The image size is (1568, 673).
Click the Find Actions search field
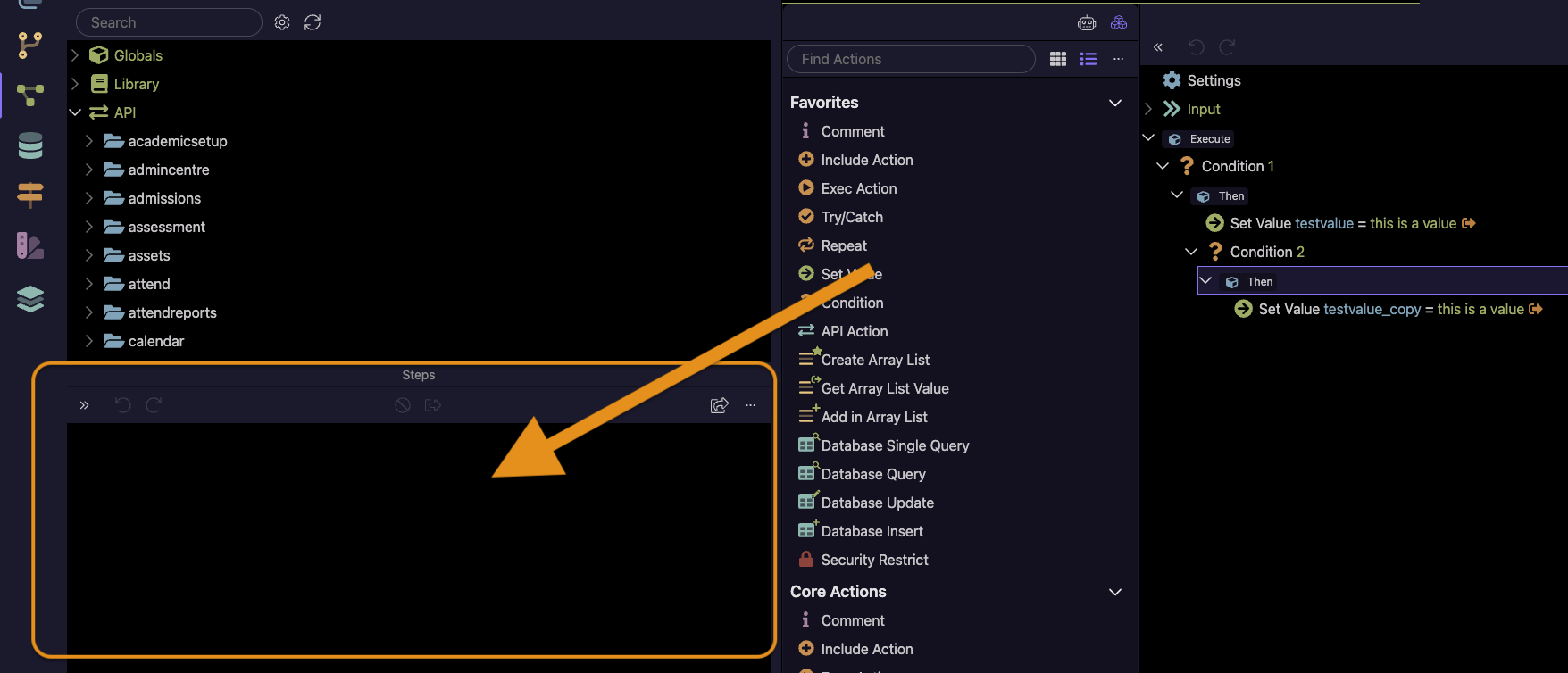911,59
